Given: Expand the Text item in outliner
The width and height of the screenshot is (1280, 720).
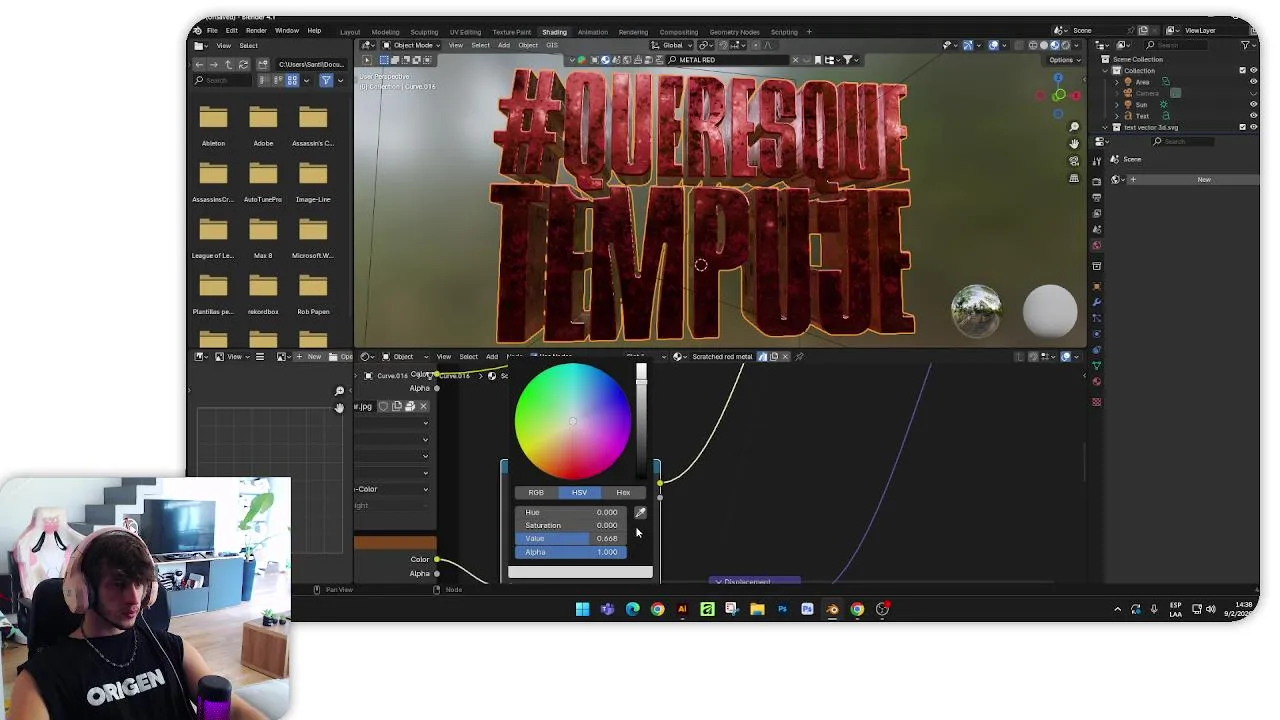Looking at the screenshot, I should 1117,116.
